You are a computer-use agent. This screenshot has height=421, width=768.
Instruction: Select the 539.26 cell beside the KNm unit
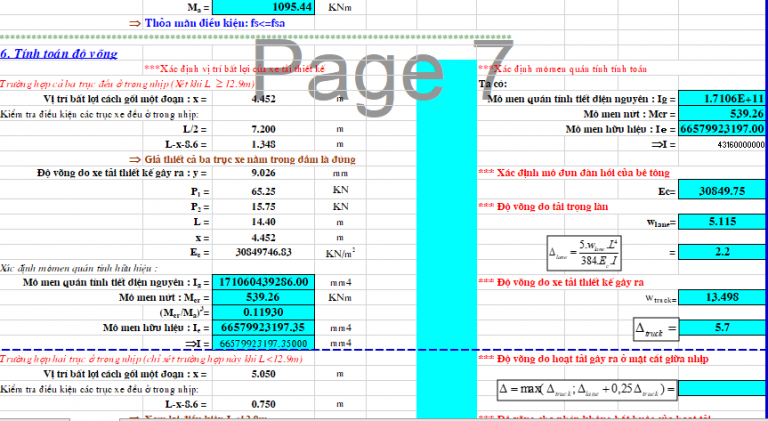[x=264, y=298]
